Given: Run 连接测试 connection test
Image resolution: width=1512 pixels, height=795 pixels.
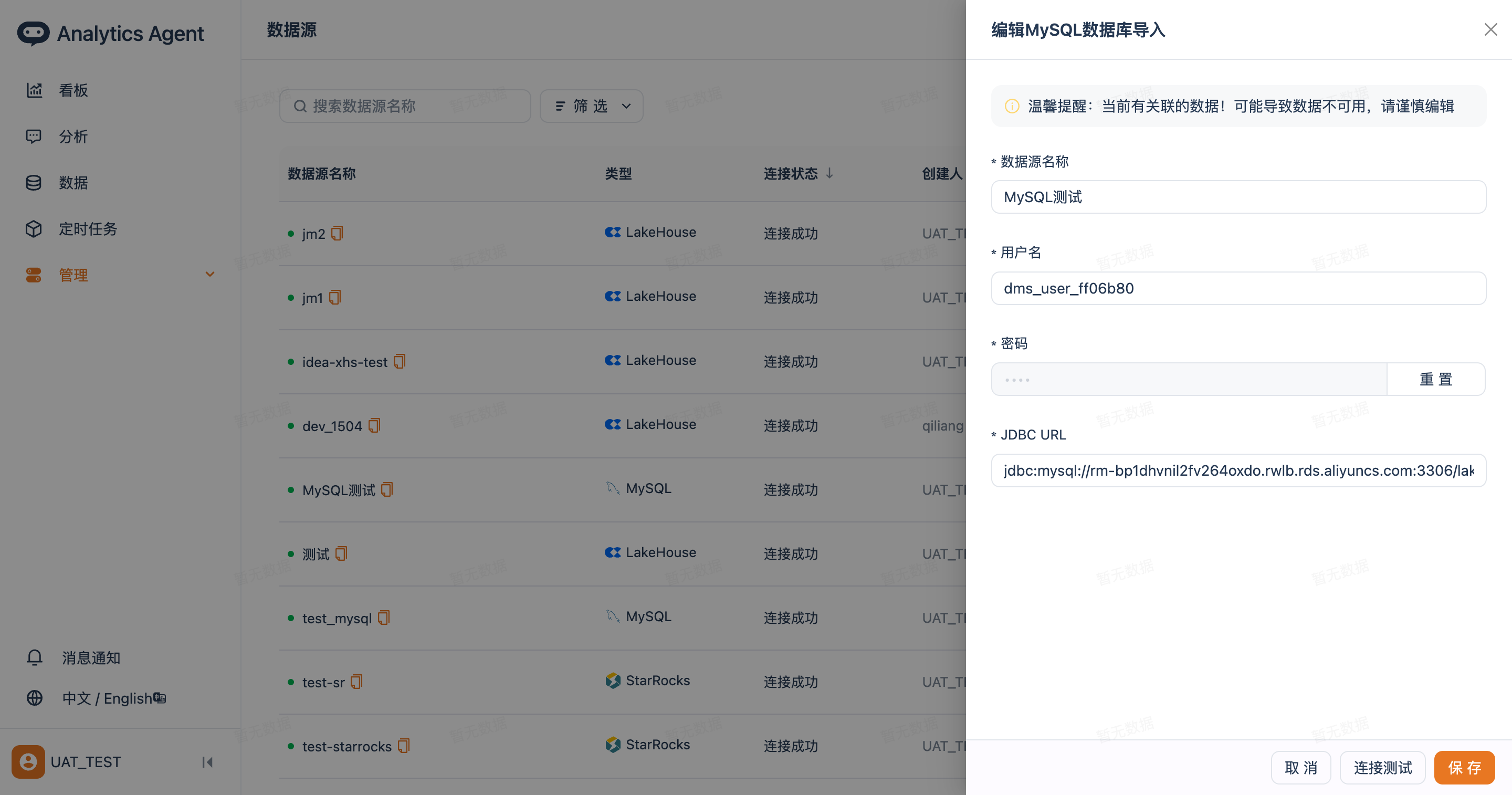Looking at the screenshot, I should [1382, 767].
